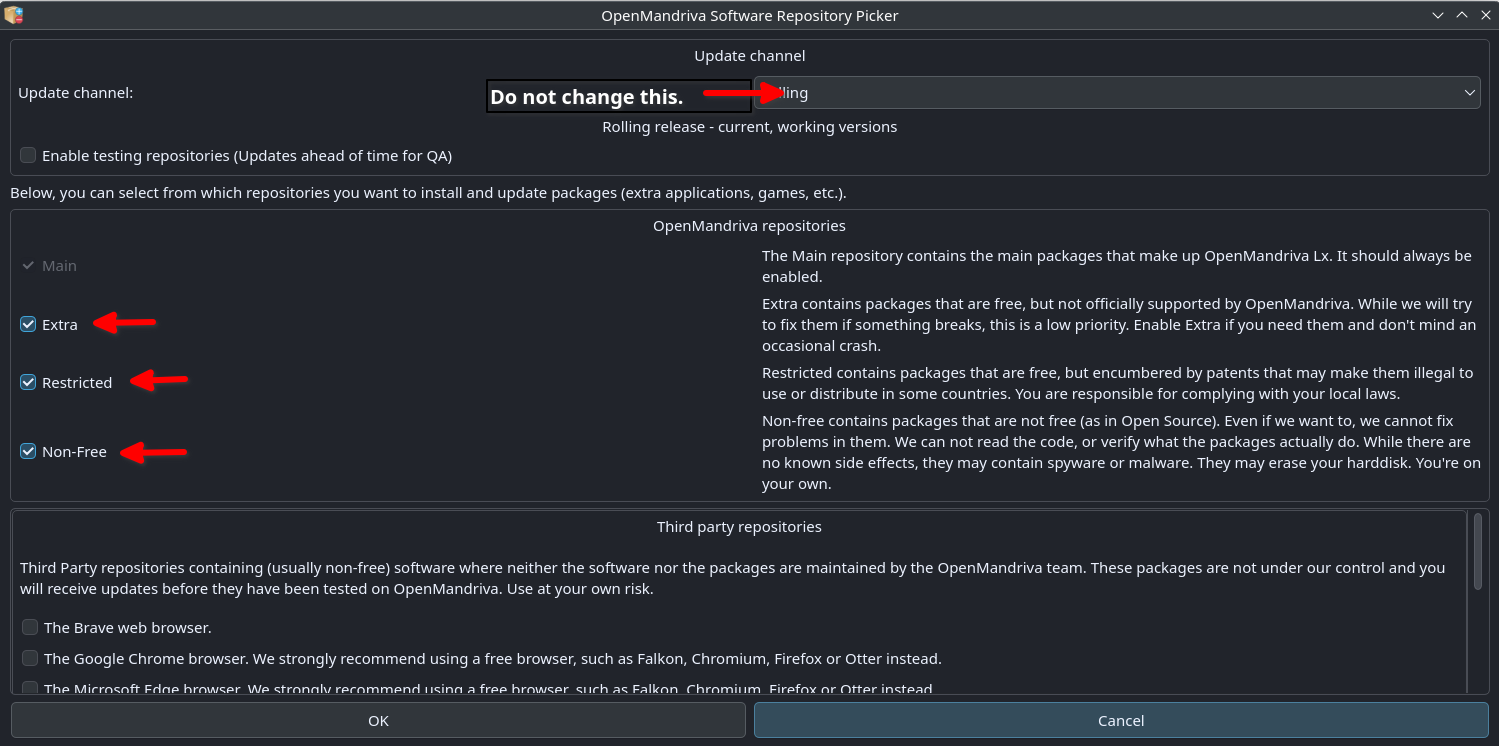This screenshot has height=746, width=1499.
Task: Toggle the Main repository checkbox
Action: (x=28, y=266)
